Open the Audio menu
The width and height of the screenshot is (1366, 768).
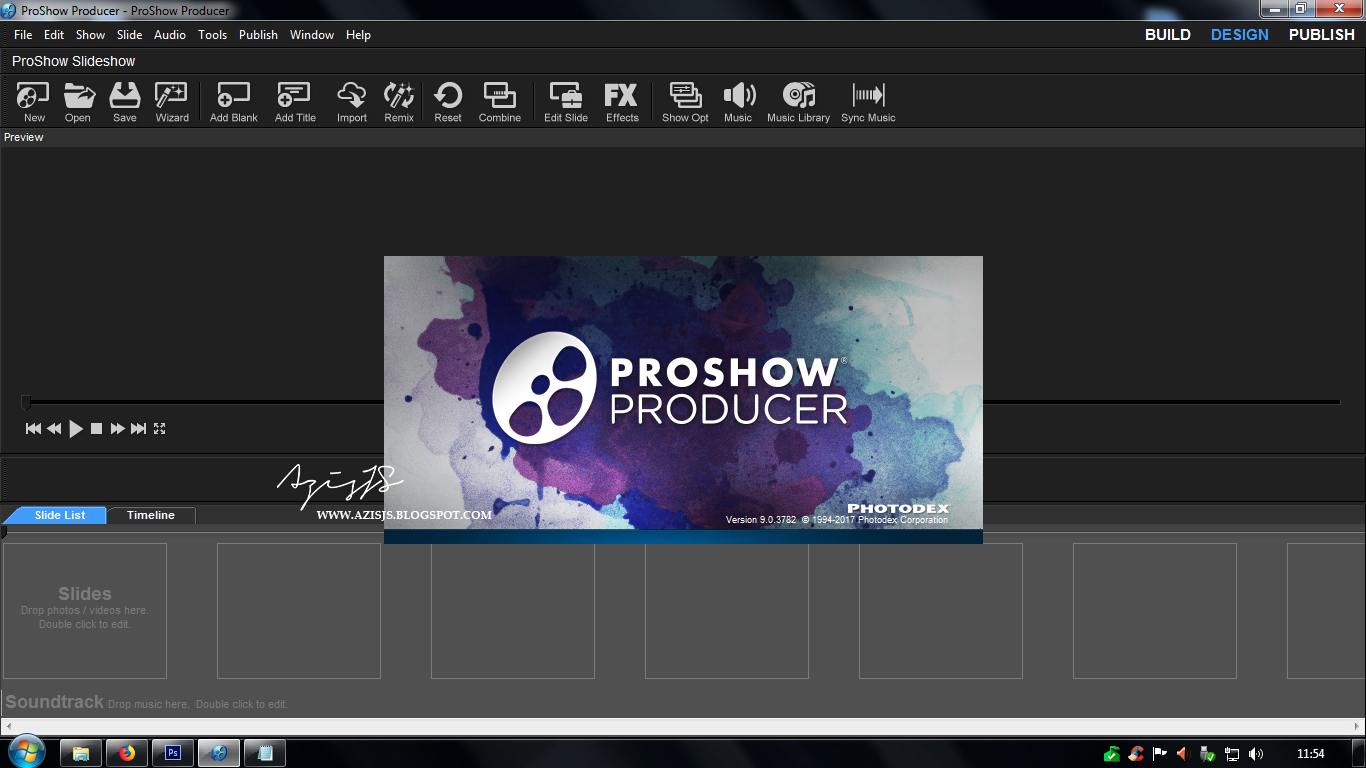coord(169,34)
